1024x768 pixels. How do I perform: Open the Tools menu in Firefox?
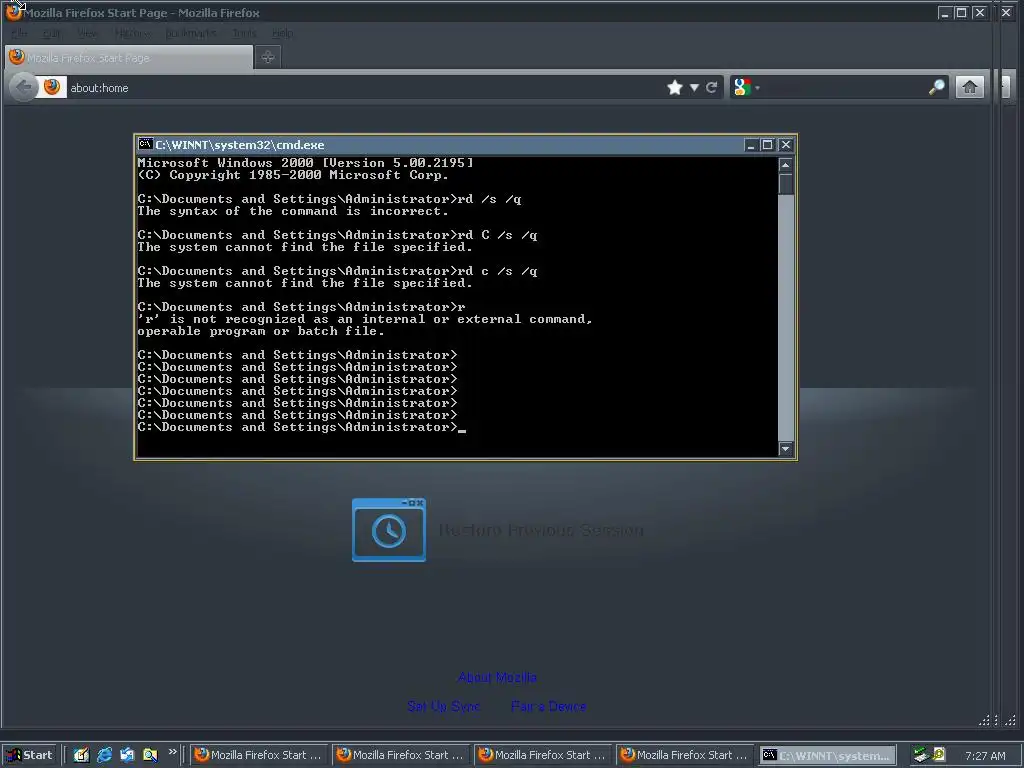pos(244,33)
